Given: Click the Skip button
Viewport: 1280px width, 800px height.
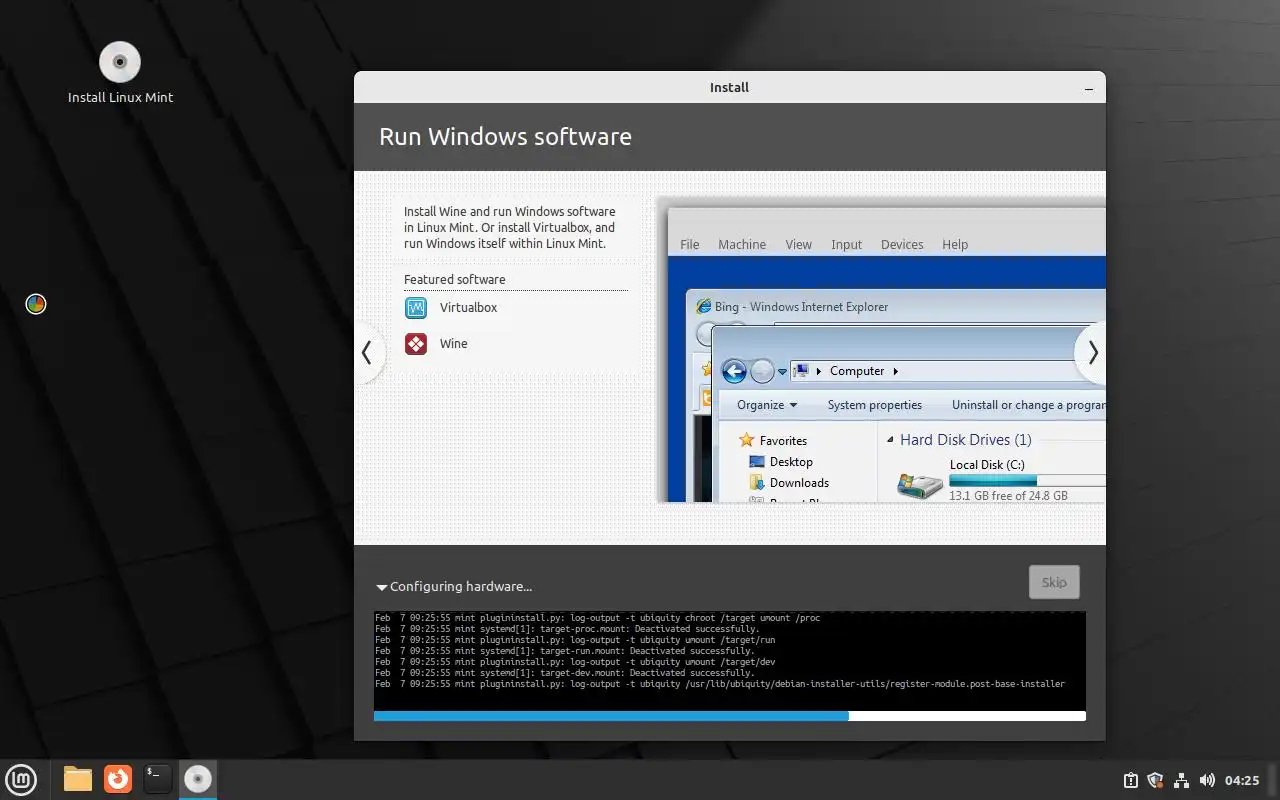Looking at the screenshot, I should click(1054, 582).
